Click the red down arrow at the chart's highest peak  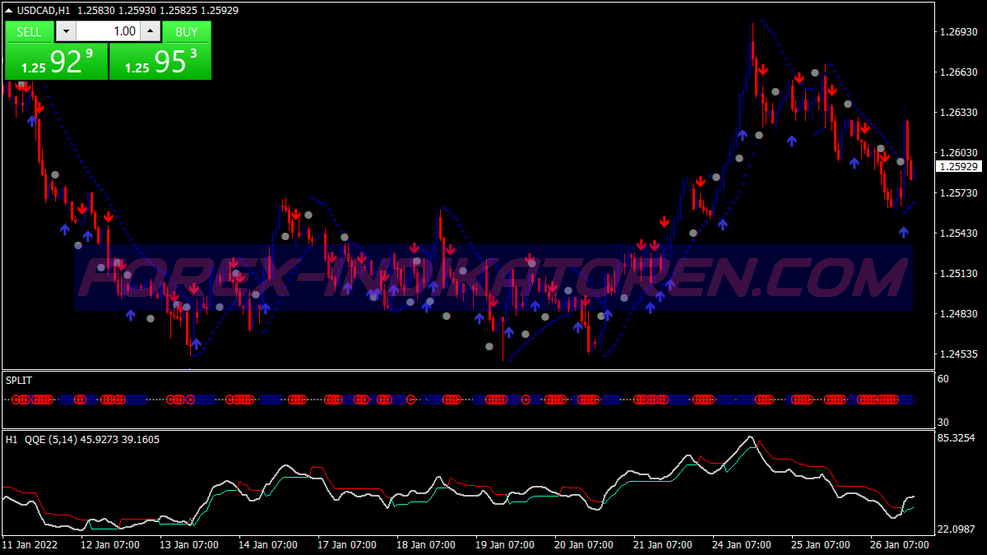tap(763, 70)
